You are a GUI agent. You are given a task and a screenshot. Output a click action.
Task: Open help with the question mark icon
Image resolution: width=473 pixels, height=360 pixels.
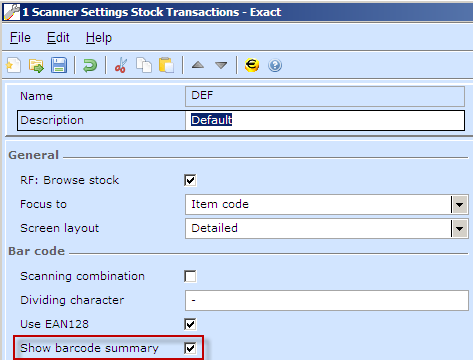pyautogui.click(x=275, y=65)
